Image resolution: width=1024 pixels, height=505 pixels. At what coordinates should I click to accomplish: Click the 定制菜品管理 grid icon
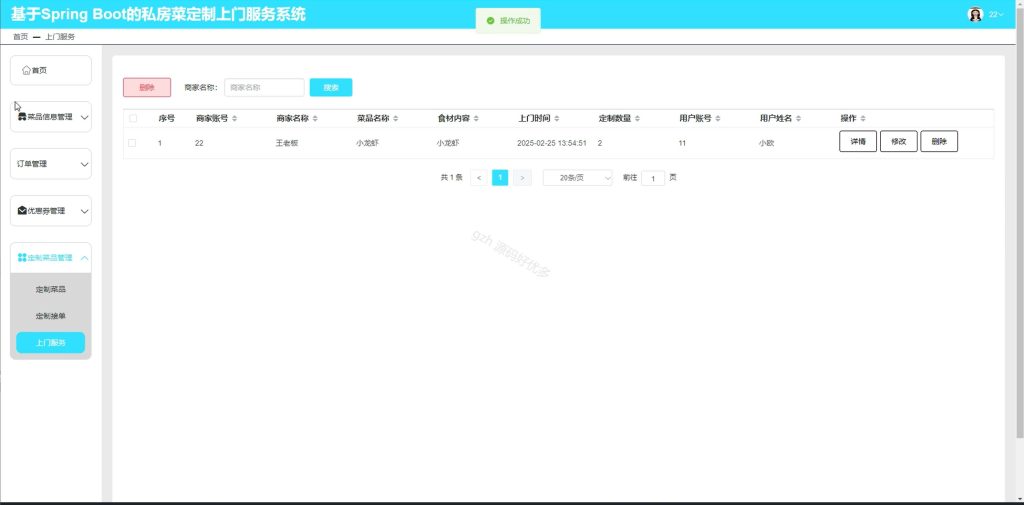(22, 257)
